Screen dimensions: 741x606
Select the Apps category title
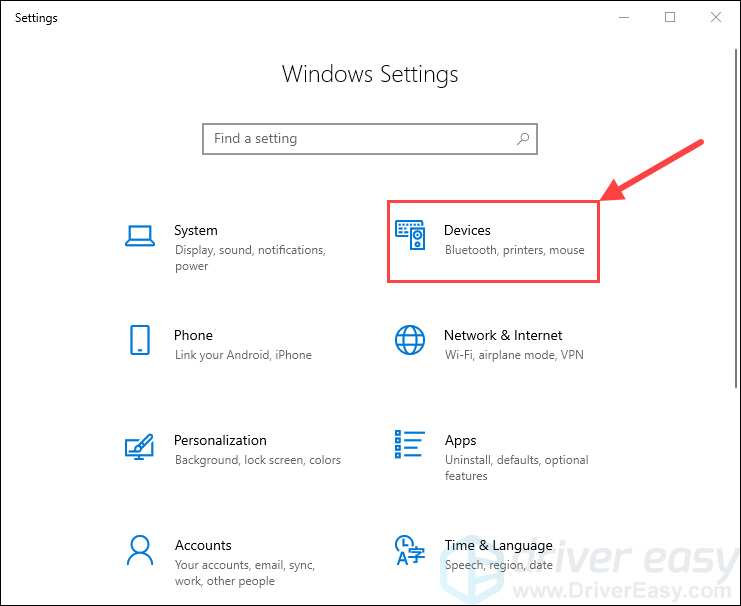(x=460, y=441)
